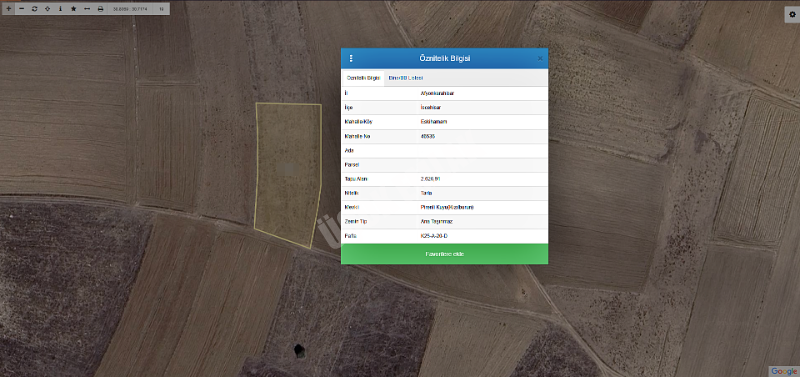The width and height of the screenshot is (800, 377).
Task: Close the Öznitelik Bilgisi dialog
Action: pyautogui.click(x=540, y=59)
